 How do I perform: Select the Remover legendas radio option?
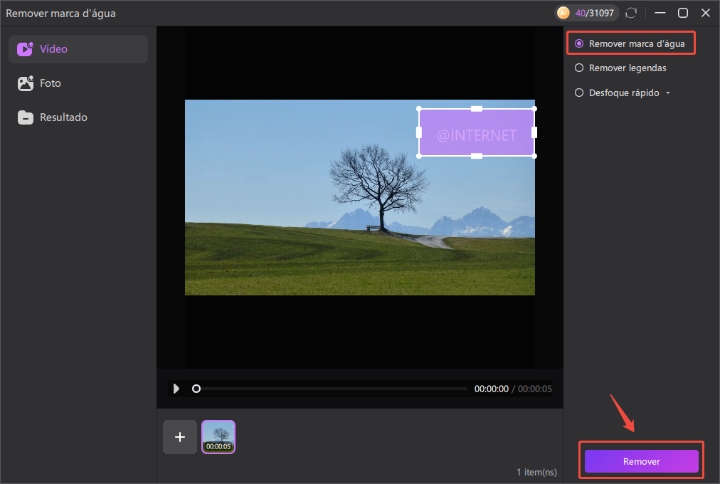click(x=579, y=68)
